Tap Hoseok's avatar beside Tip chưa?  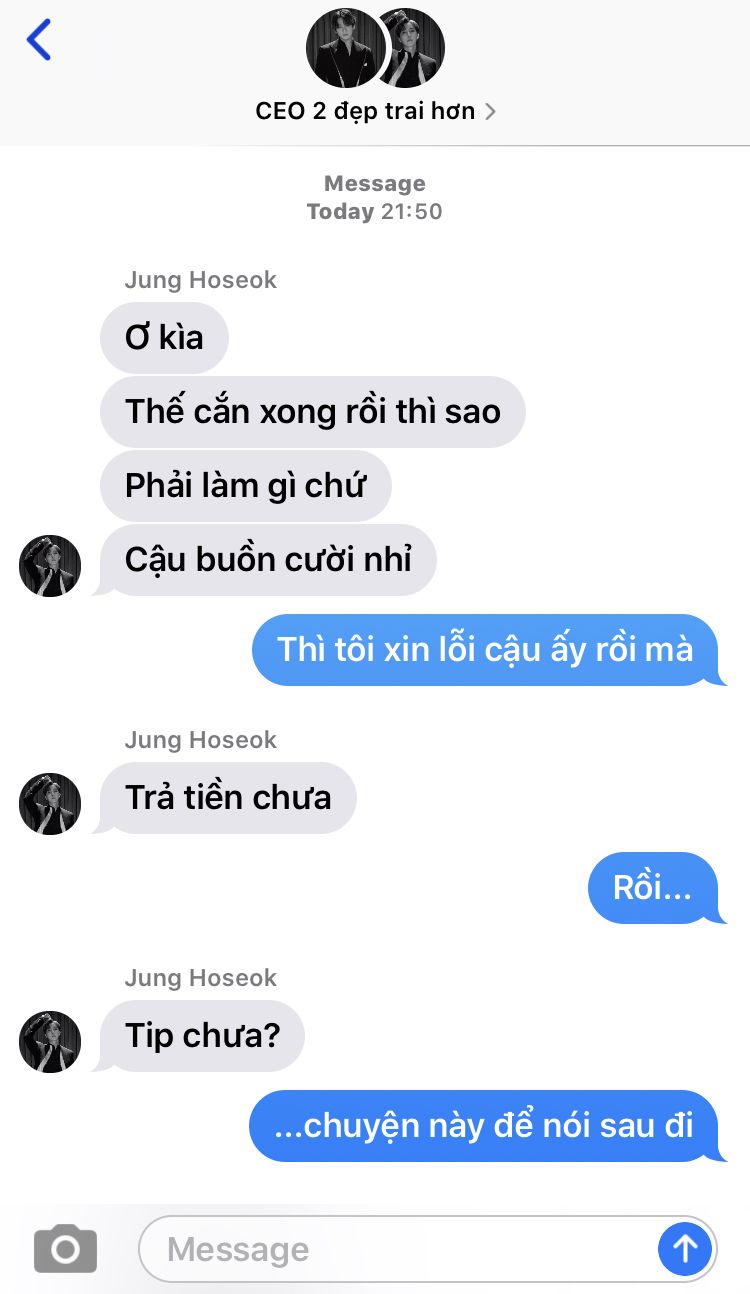click(x=50, y=1042)
